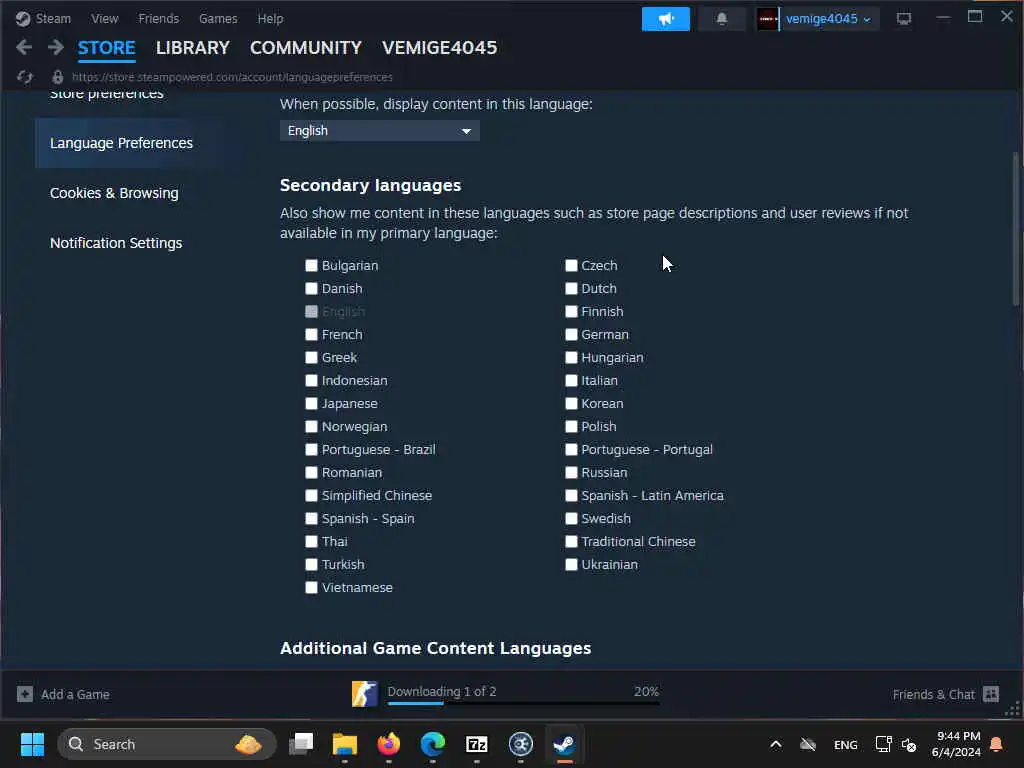The width and height of the screenshot is (1024, 768).
Task: Click the vemige4045 profile avatar
Action: click(x=767, y=19)
